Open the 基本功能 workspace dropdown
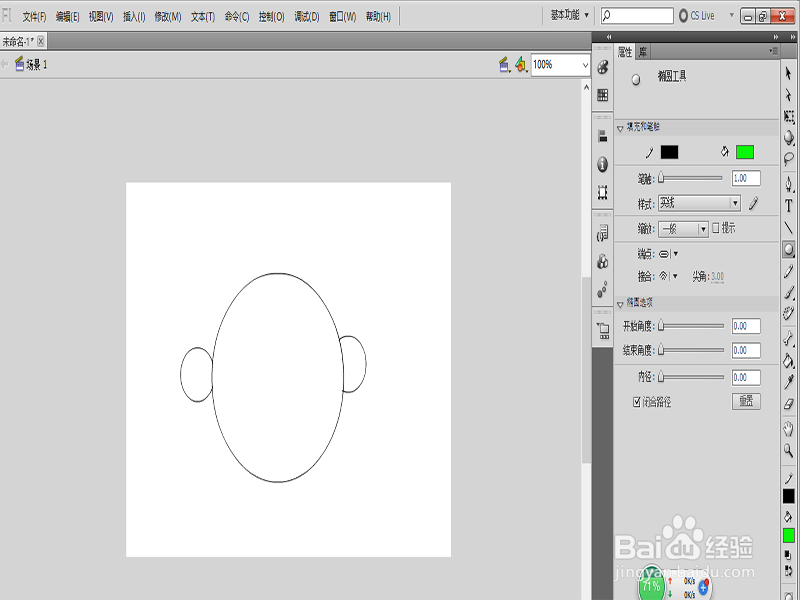This screenshot has width=800, height=600. click(x=569, y=15)
